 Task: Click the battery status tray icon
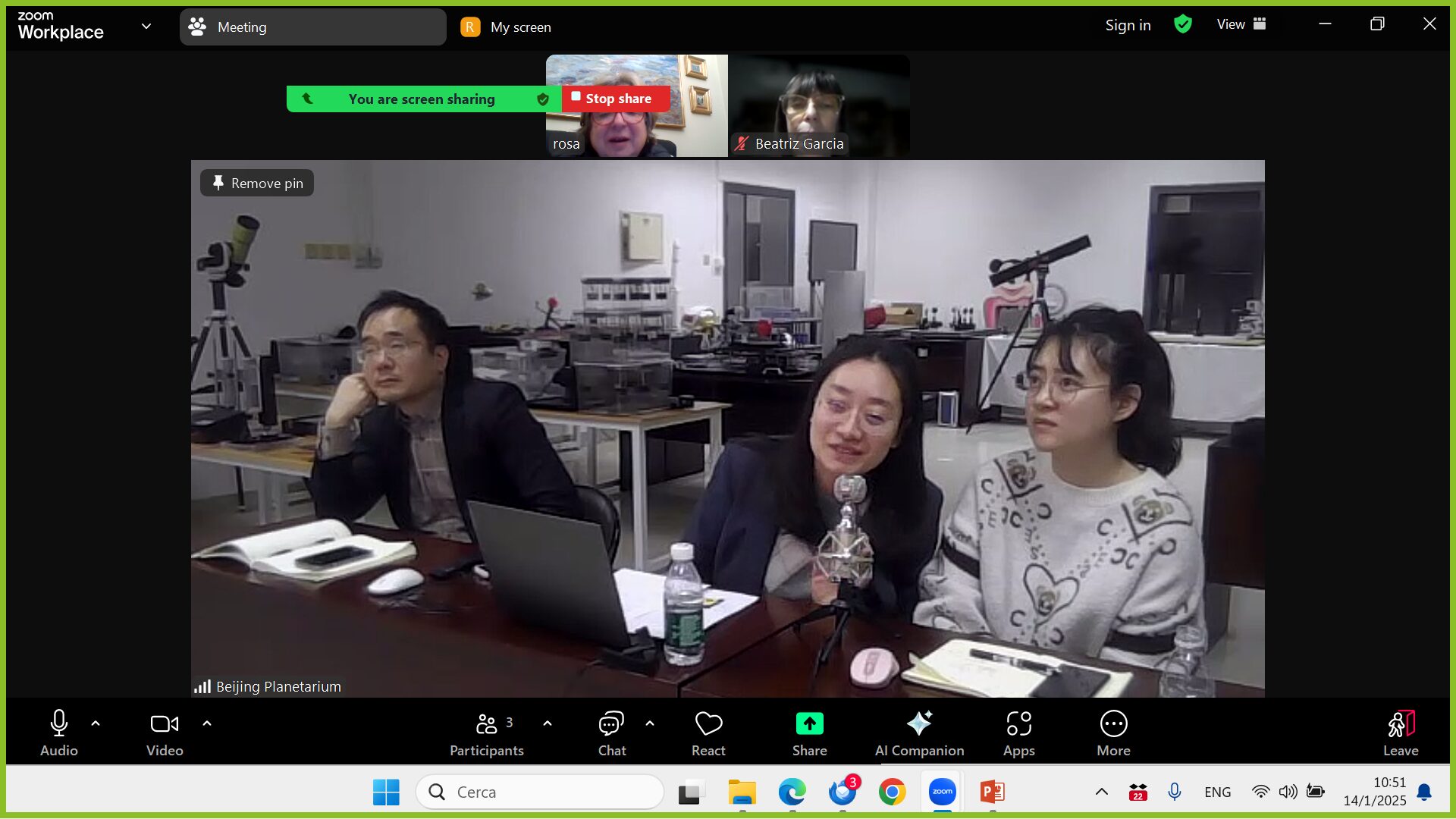coord(1316,792)
